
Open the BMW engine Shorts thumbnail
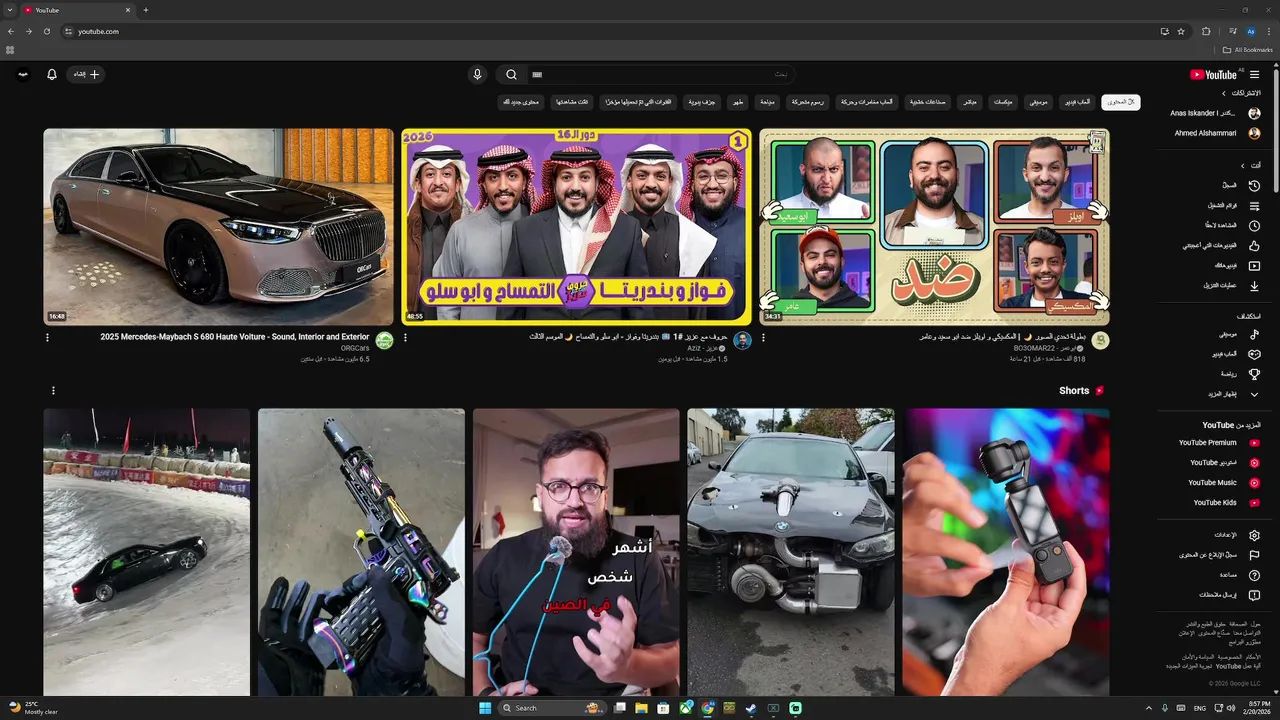(791, 552)
